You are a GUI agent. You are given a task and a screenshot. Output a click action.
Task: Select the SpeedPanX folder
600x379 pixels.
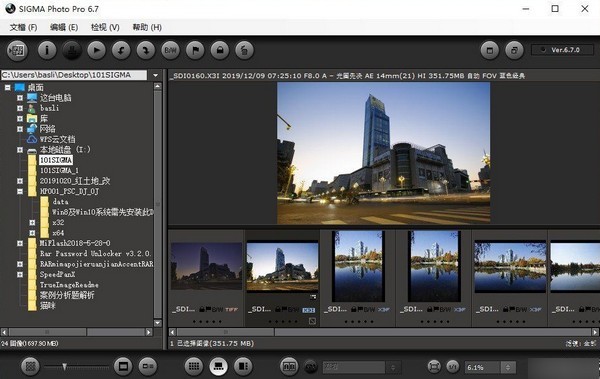click(57, 274)
